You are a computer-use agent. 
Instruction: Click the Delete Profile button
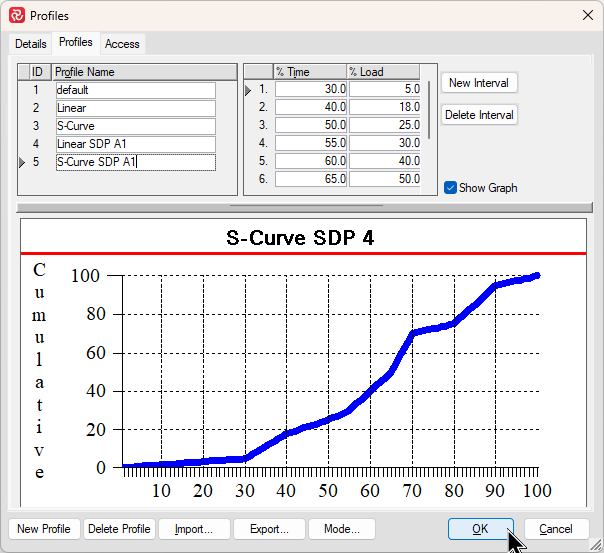tap(119, 529)
